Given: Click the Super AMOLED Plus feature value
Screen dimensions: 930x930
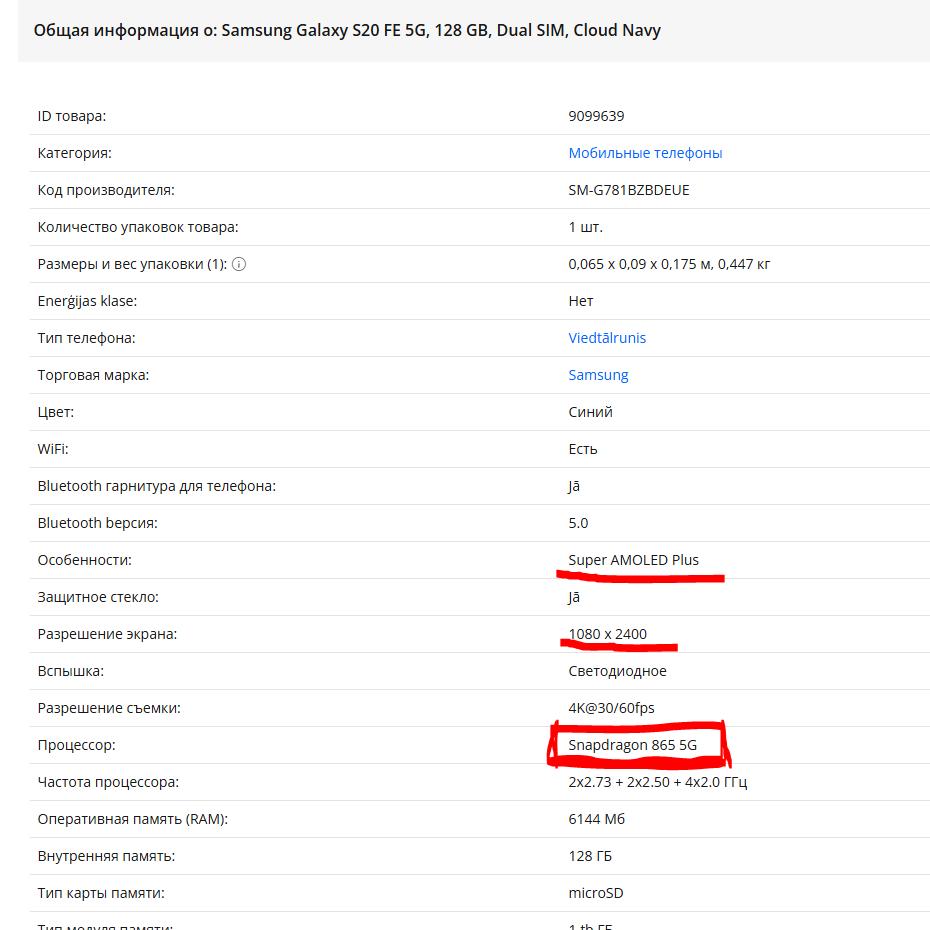Looking at the screenshot, I should click(x=633, y=560).
